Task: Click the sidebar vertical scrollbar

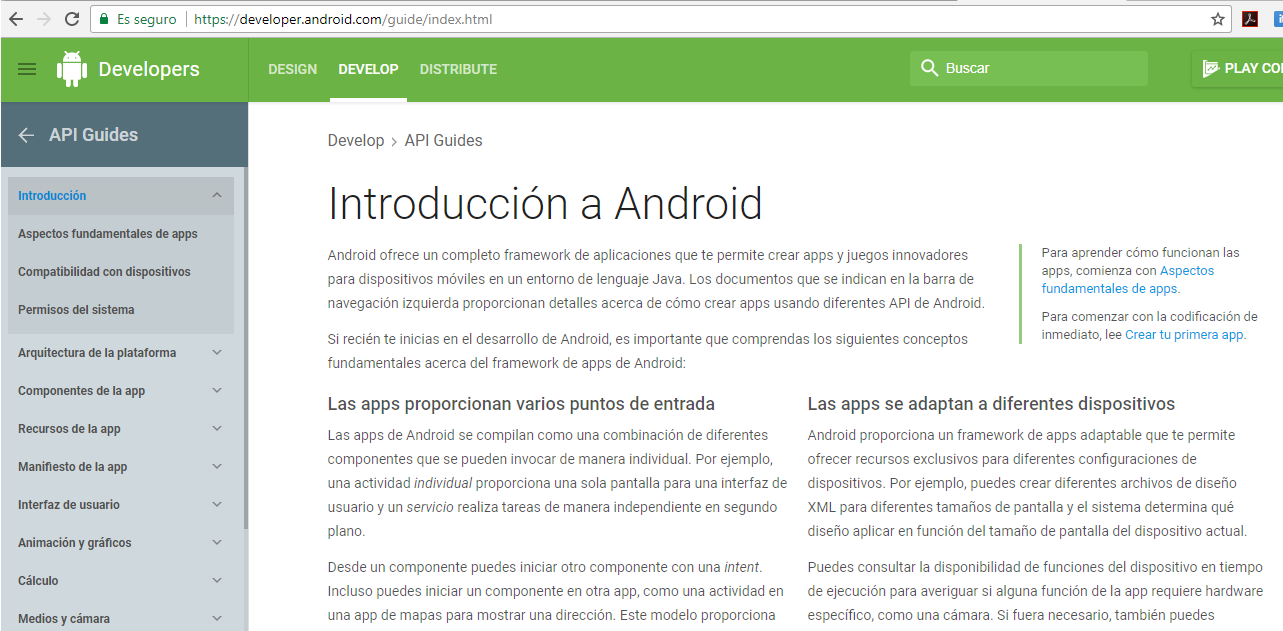Action: pos(245,350)
